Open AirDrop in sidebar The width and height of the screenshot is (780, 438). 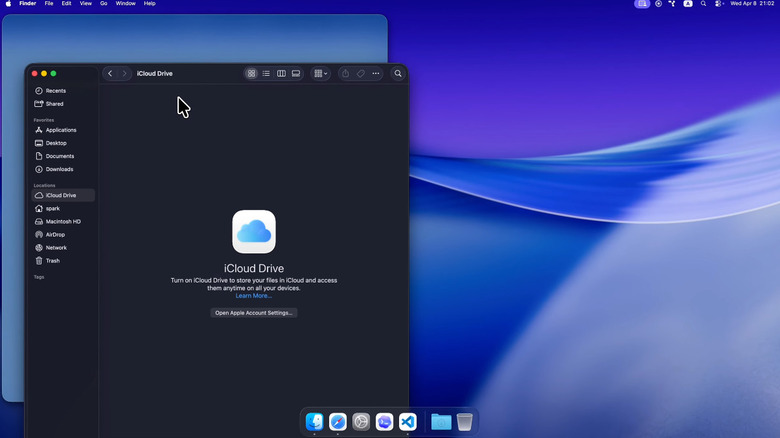pos(63,234)
